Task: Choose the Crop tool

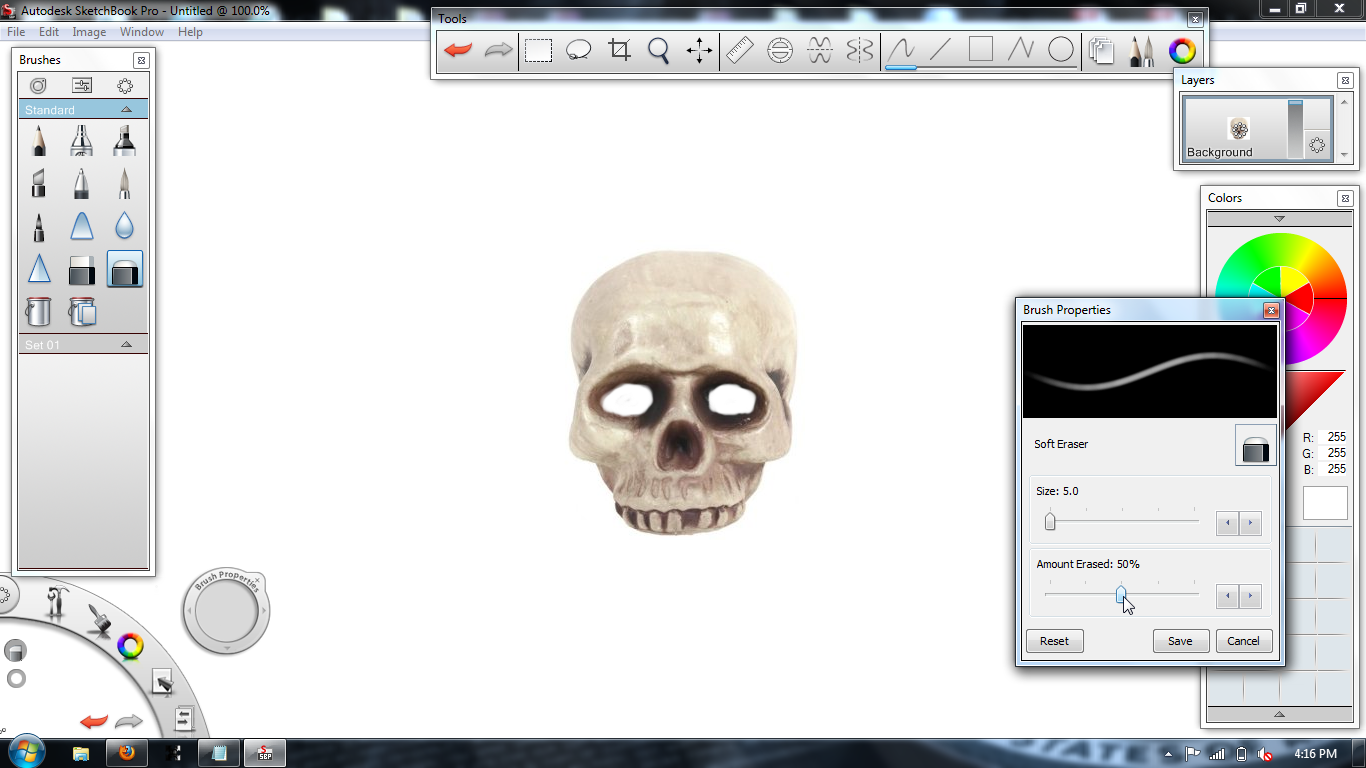Action: coord(619,50)
